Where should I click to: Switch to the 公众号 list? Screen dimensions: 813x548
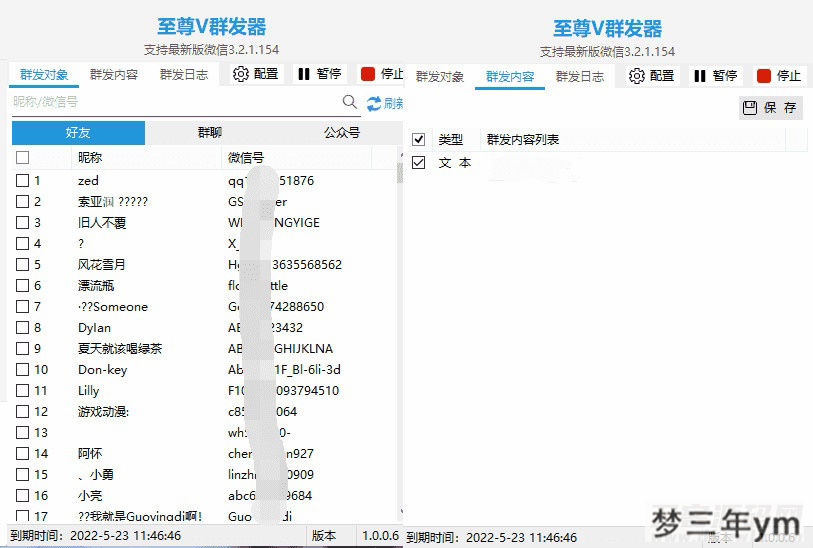pos(342,133)
